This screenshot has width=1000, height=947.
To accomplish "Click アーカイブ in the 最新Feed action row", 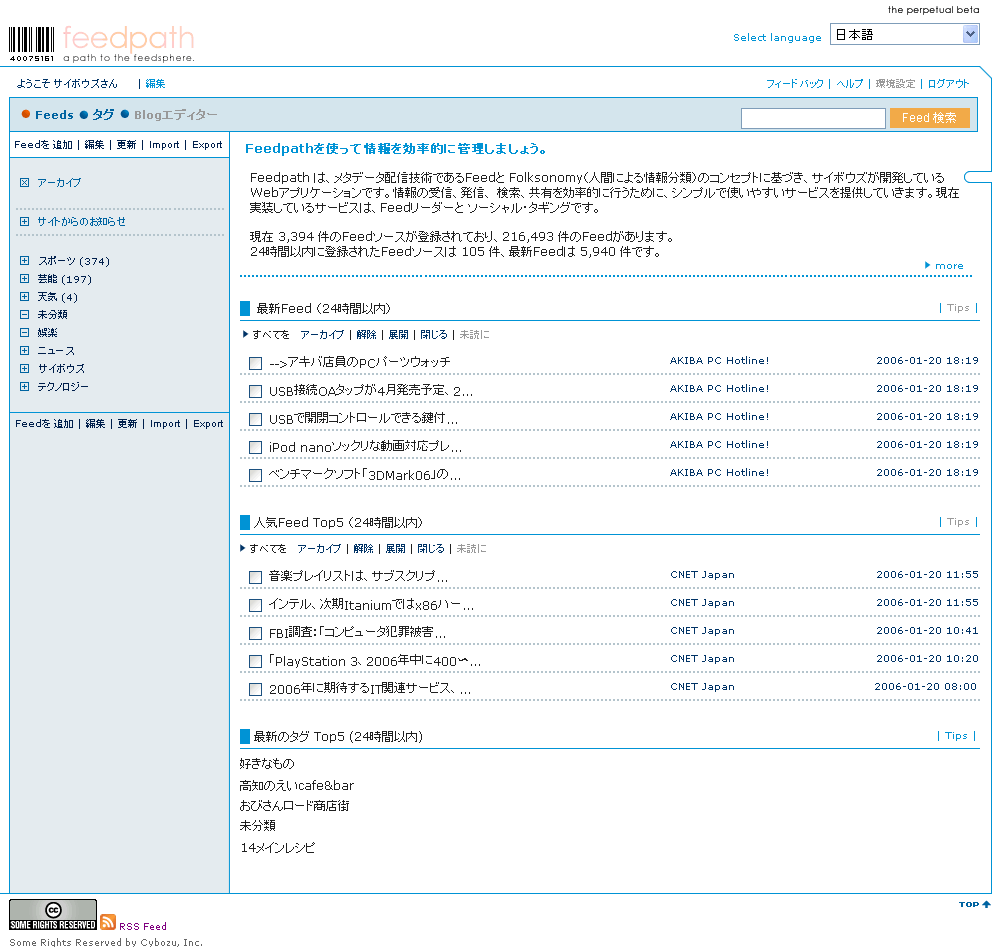I will click(322, 334).
